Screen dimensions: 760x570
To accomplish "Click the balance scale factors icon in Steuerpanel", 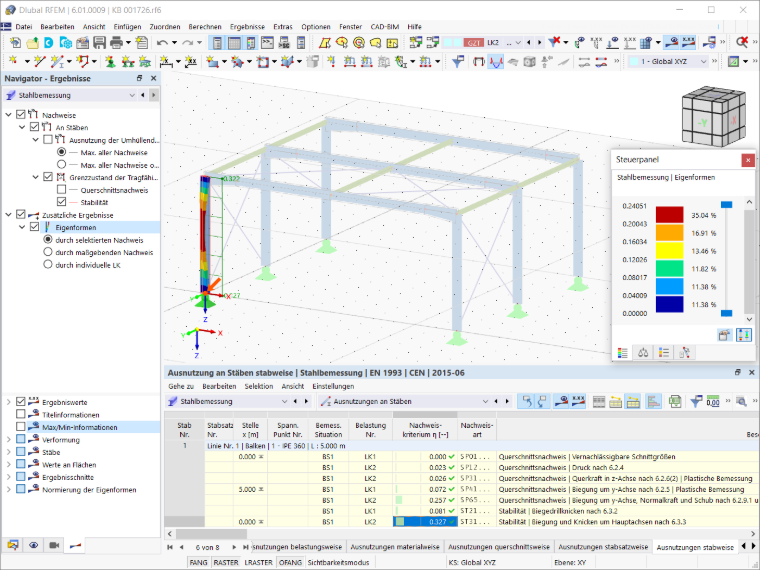I will pyautogui.click(x=643, y=352).
